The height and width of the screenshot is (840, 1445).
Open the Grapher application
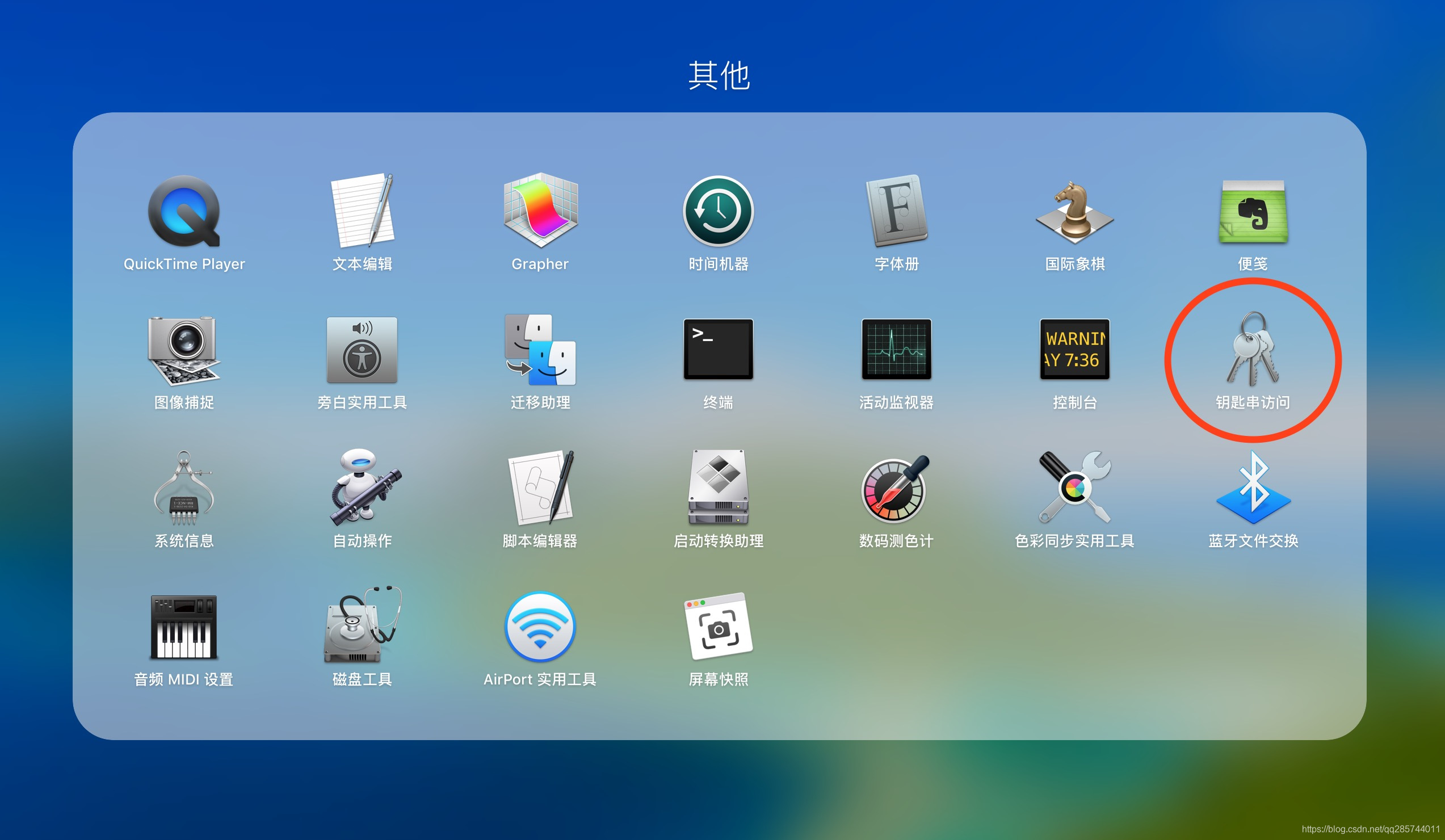[x=540, y=211]
